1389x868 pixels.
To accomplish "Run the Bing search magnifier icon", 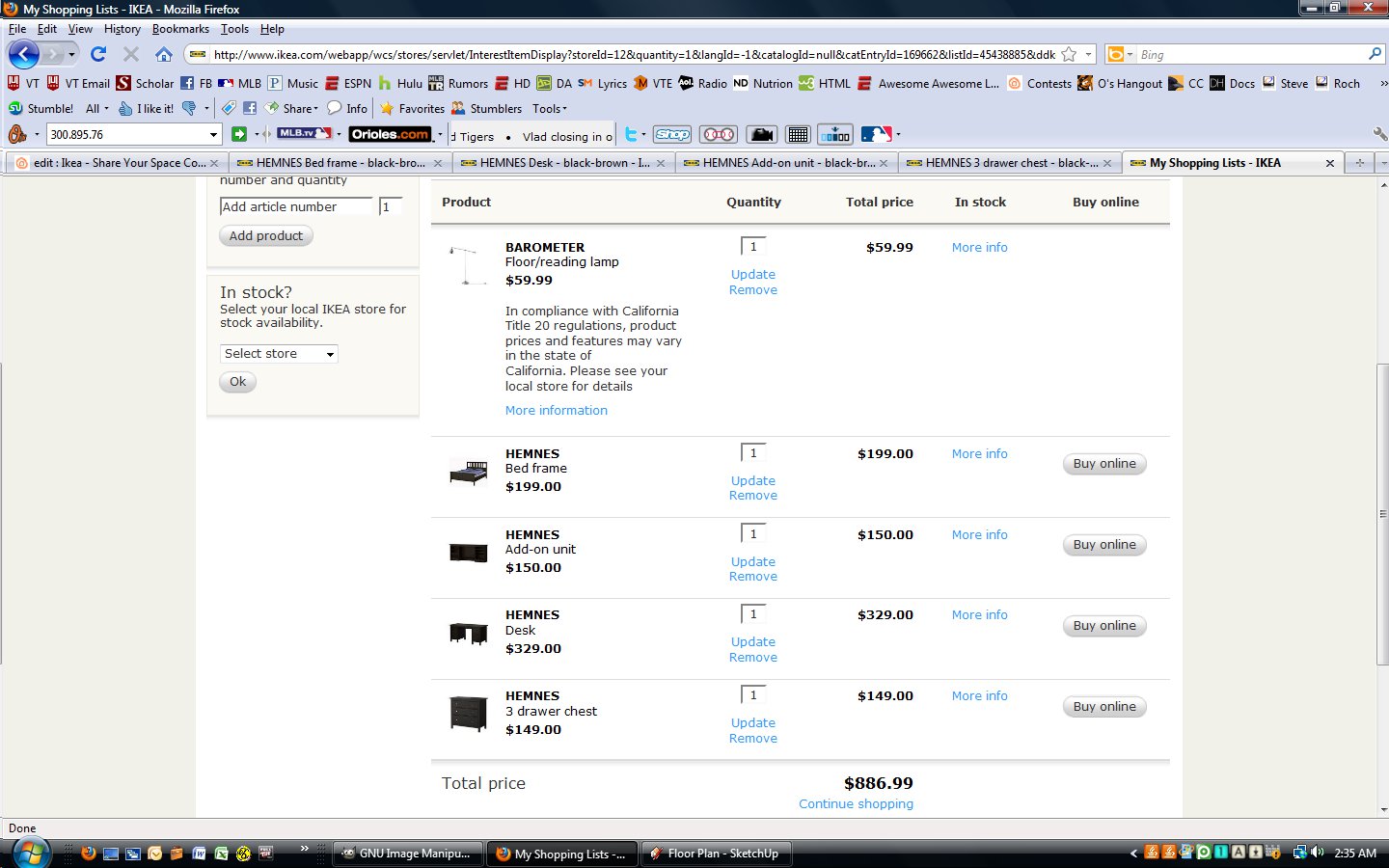I will click(x=1375, y=54).
